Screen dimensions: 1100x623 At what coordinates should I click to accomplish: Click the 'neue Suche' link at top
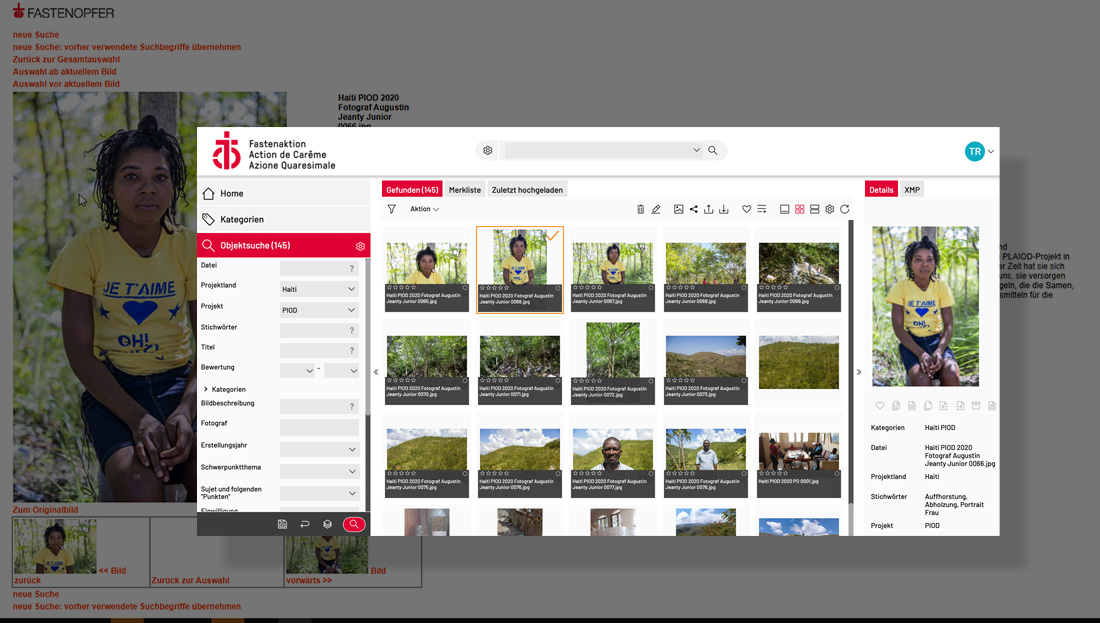click(x=36, y=35)
